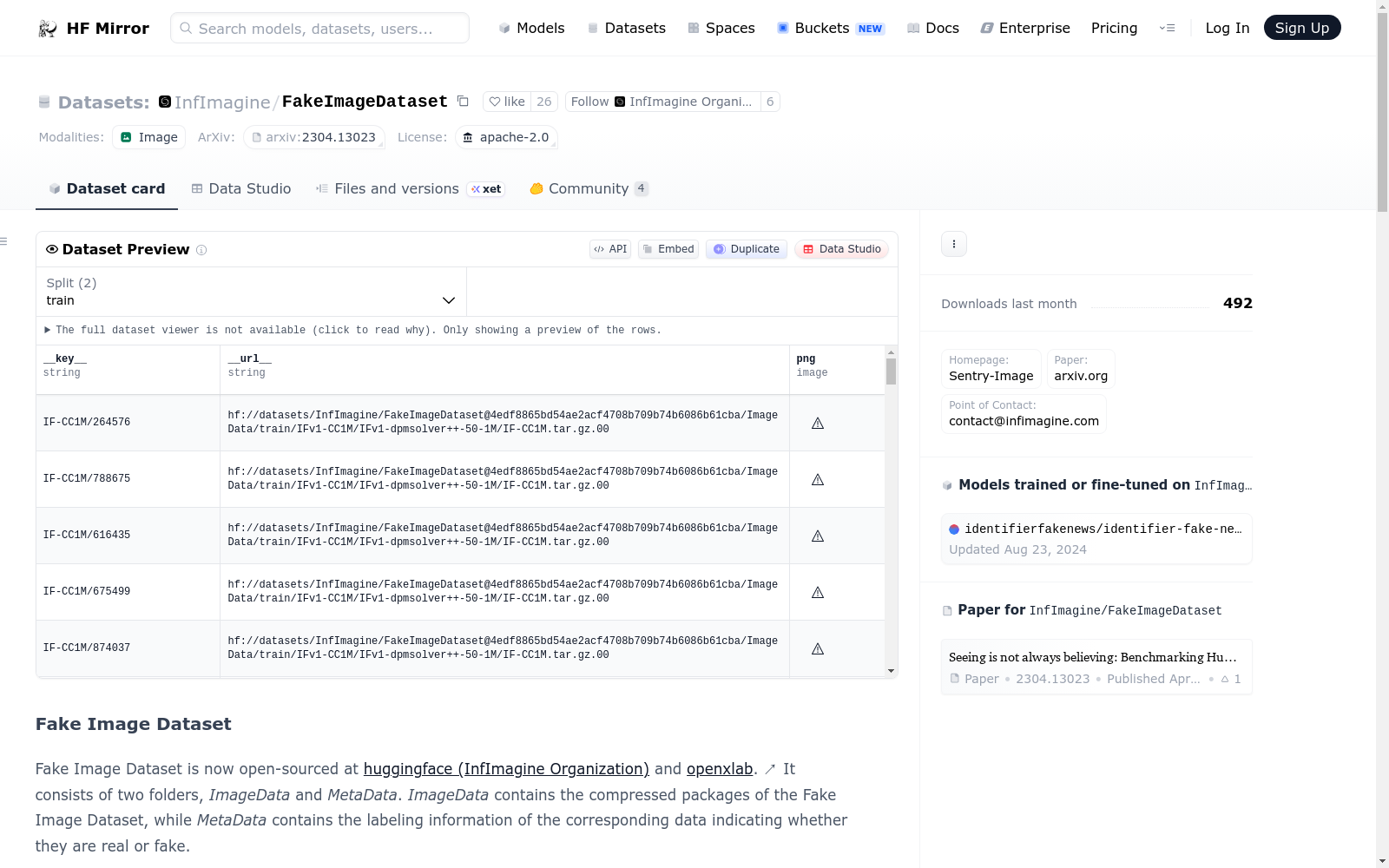
Task: Click the search models input field
Action: (319, 28)
